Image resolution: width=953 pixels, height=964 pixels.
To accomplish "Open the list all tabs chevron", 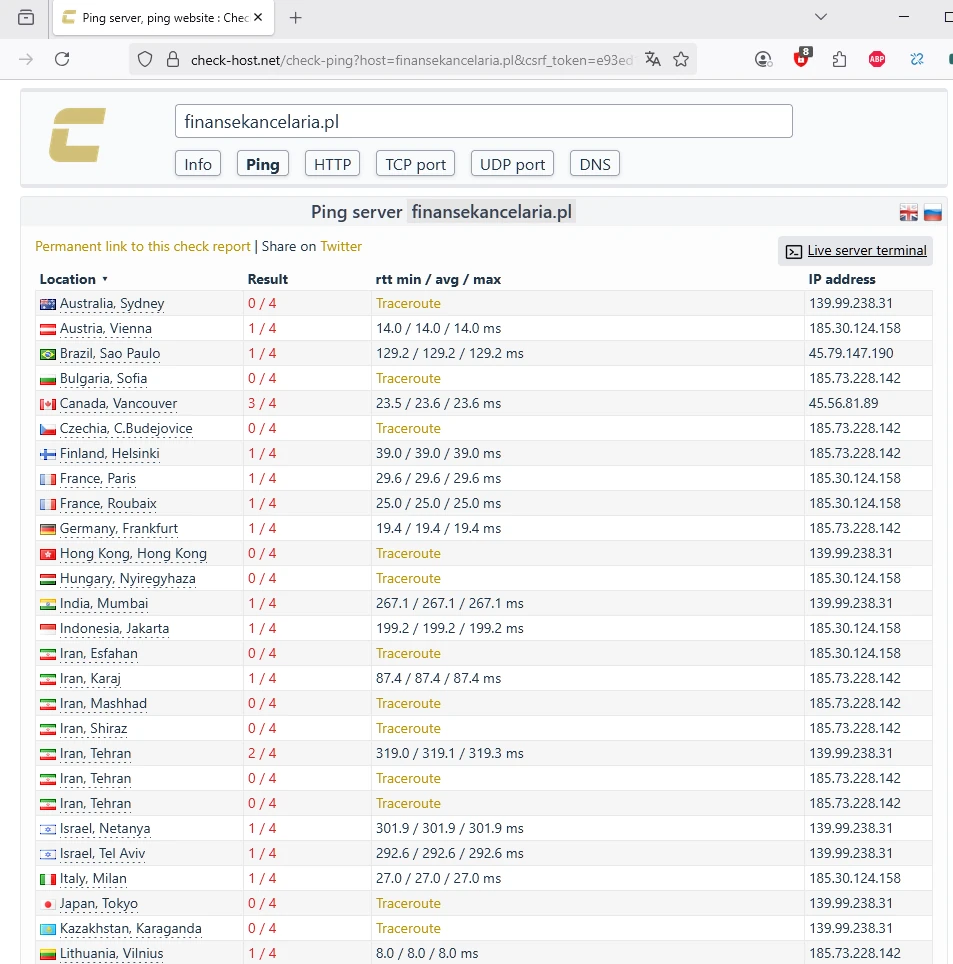I will click(820, 17).
